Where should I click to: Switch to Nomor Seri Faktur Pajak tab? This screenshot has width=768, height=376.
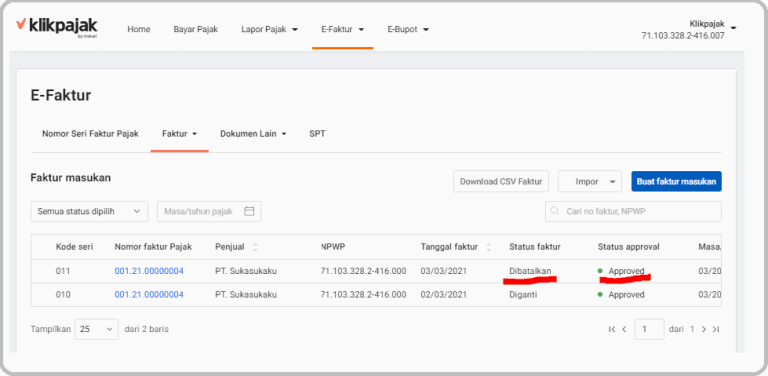(x=90, y=134)
